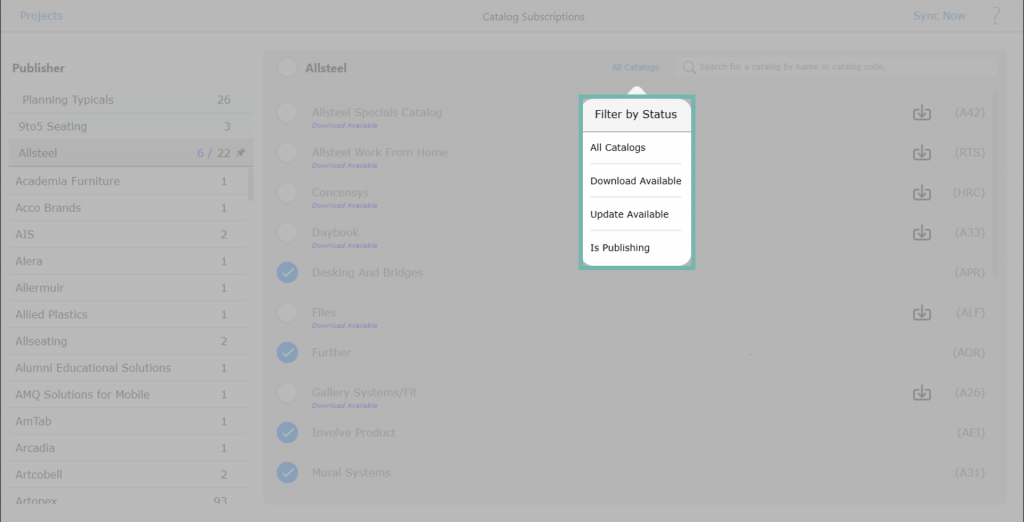Click download icon for Allsteel Specials Catalog
The width and height of the screenshot is (1024, 522).
pyautogui.click(x=921, y=112)
